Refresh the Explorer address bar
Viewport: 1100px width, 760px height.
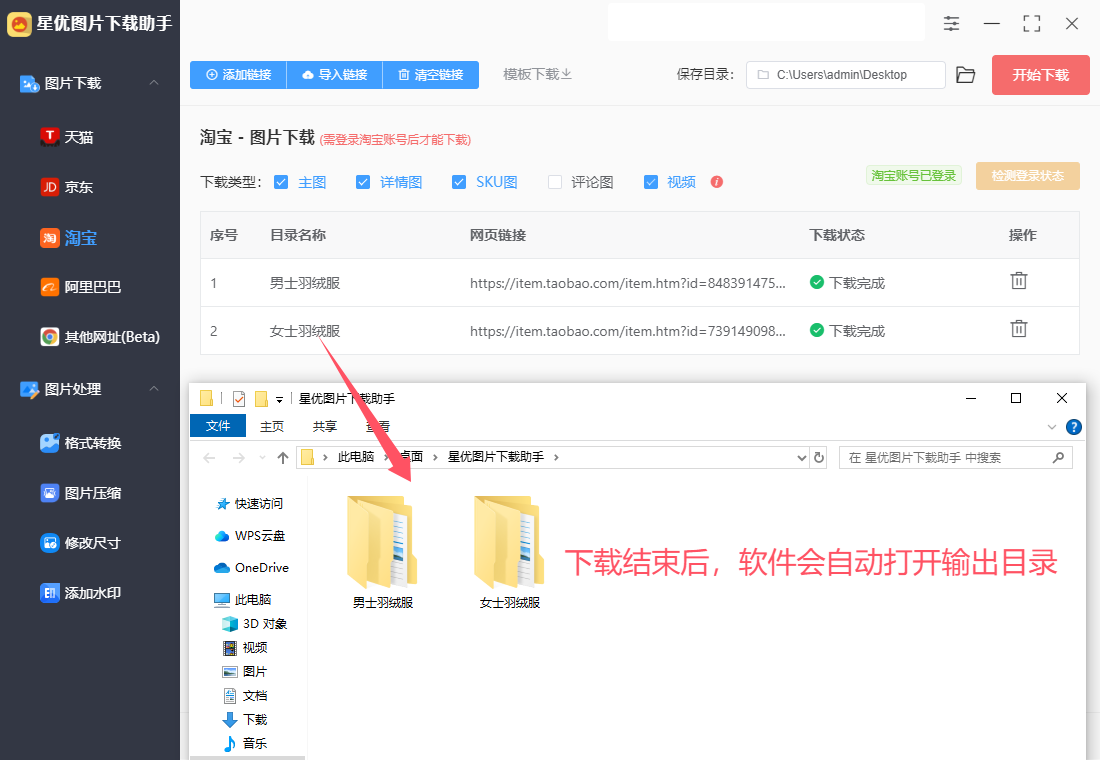point(819,458)
